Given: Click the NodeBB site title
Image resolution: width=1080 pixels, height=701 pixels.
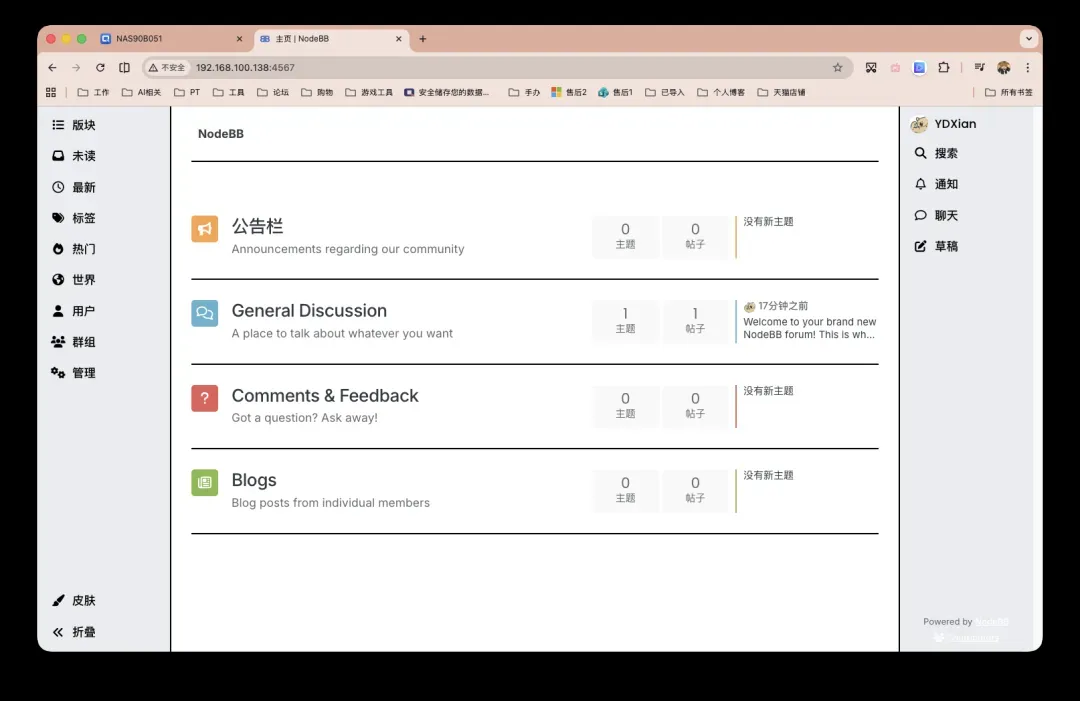Looking at the screenshot, I should (x=221, y=134).
